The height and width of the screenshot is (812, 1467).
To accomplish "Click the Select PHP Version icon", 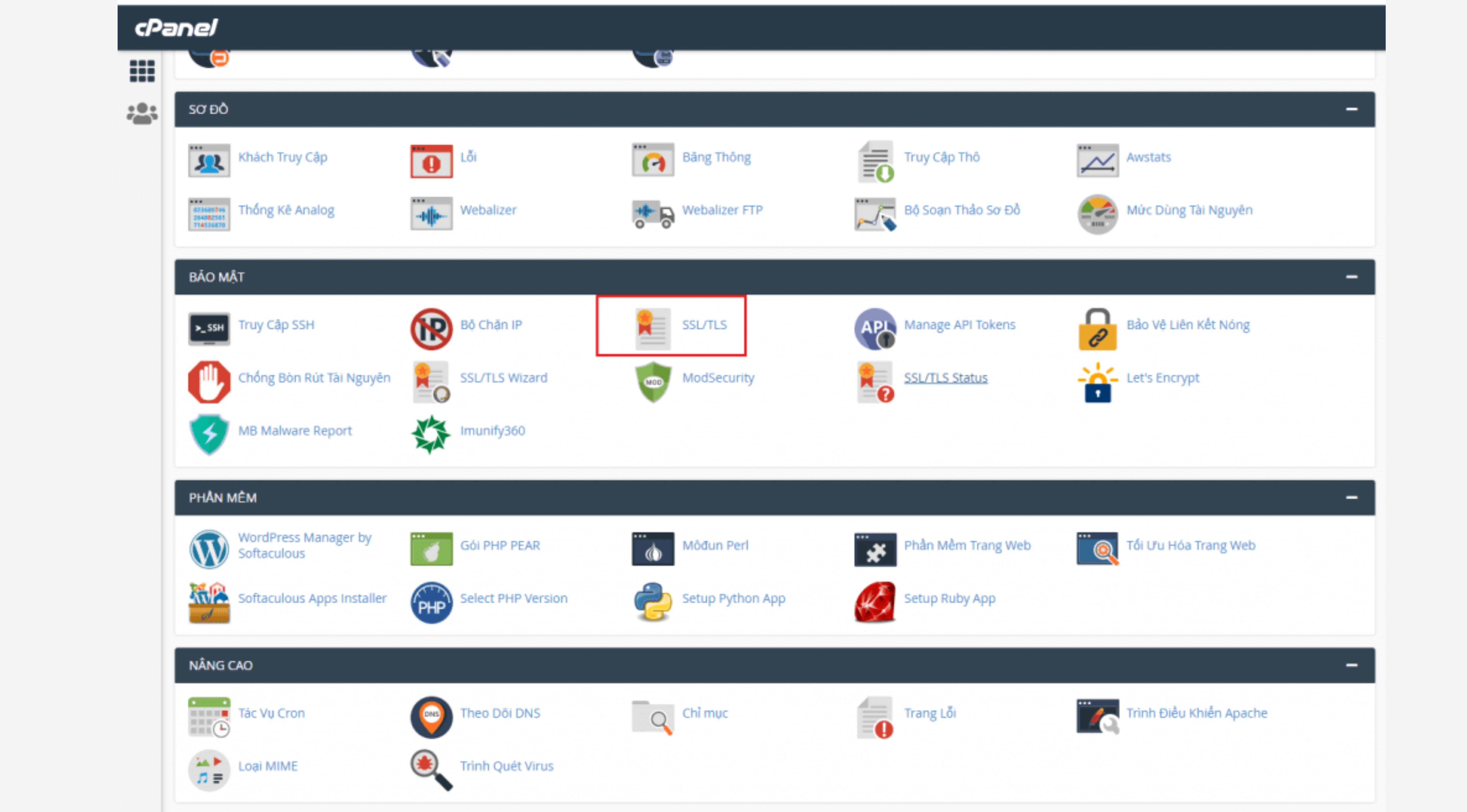I will pos(431,602).
